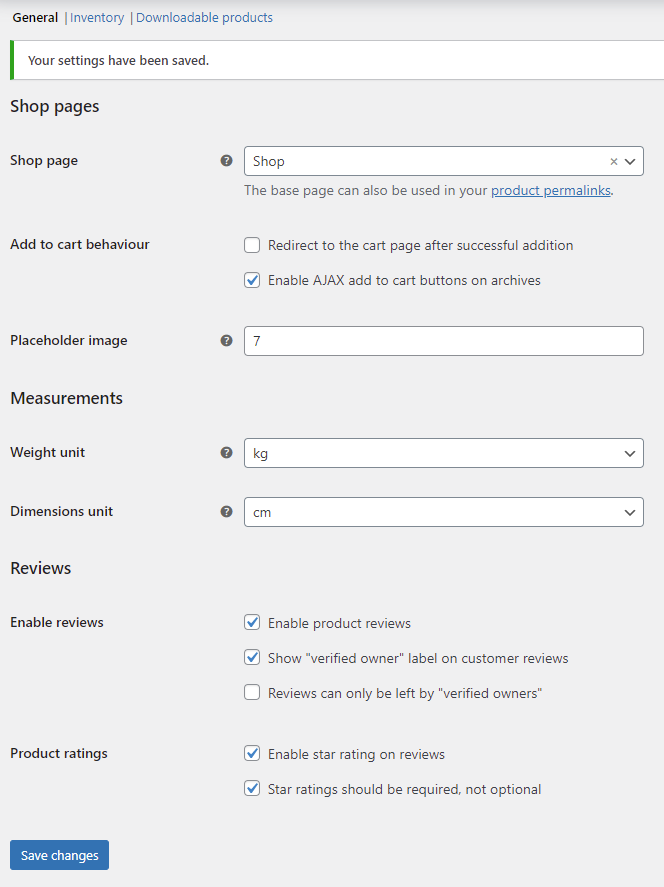Open the Weight unit kg dropdown
Image resolution: width=664 pixels, height=887 pixels.
[x=444, y=453]
